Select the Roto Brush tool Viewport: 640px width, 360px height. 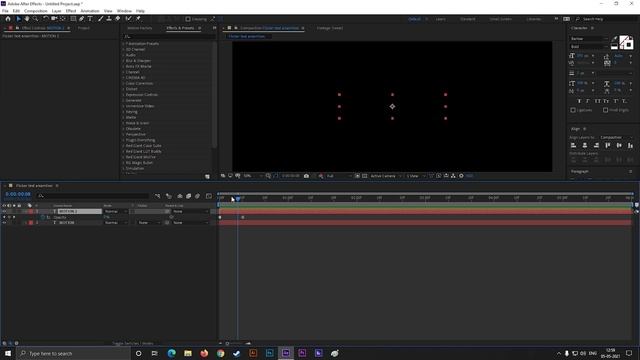pyautogui.click(x=129, y=19)
